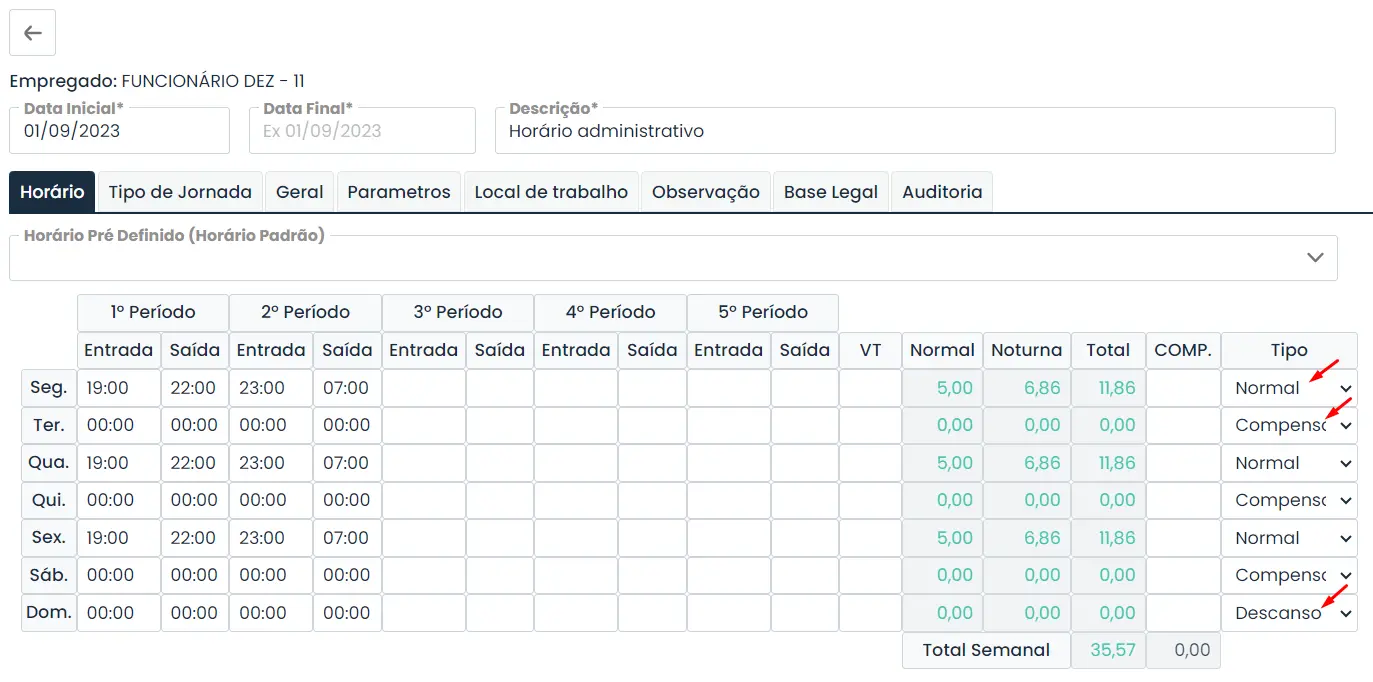
Task: Click Qui. 2º Período Entrada field
Action: click(271, 500)
